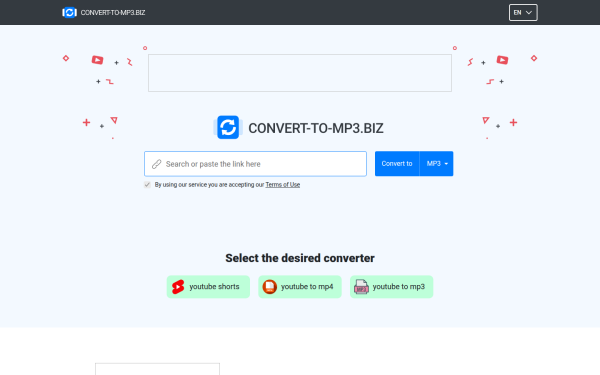The image size is (600, 375).
Task: Click 'Select the desired converter' heading
Action: pyautogui.click(x=300, y=258)
